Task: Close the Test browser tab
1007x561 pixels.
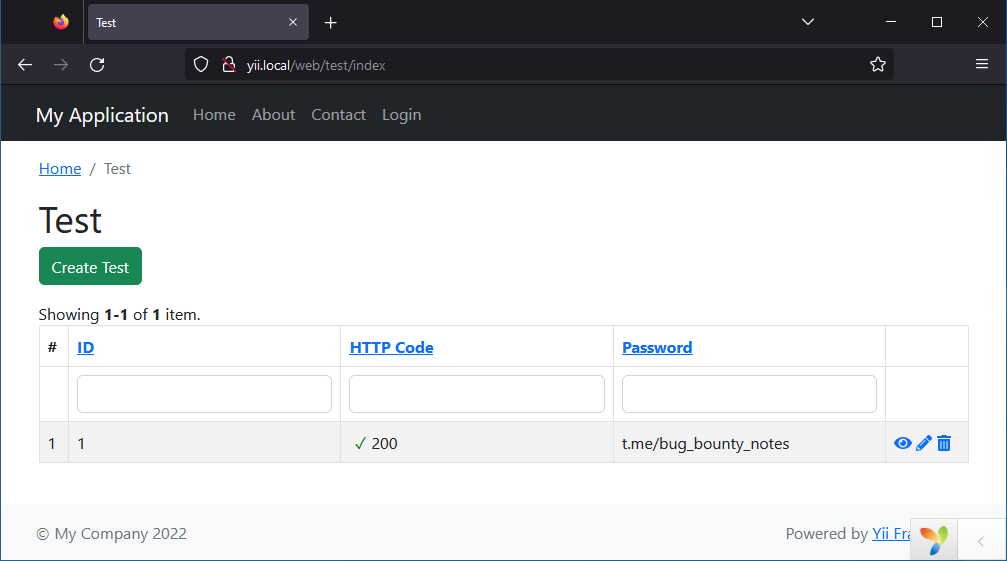Action: point(293,22)
